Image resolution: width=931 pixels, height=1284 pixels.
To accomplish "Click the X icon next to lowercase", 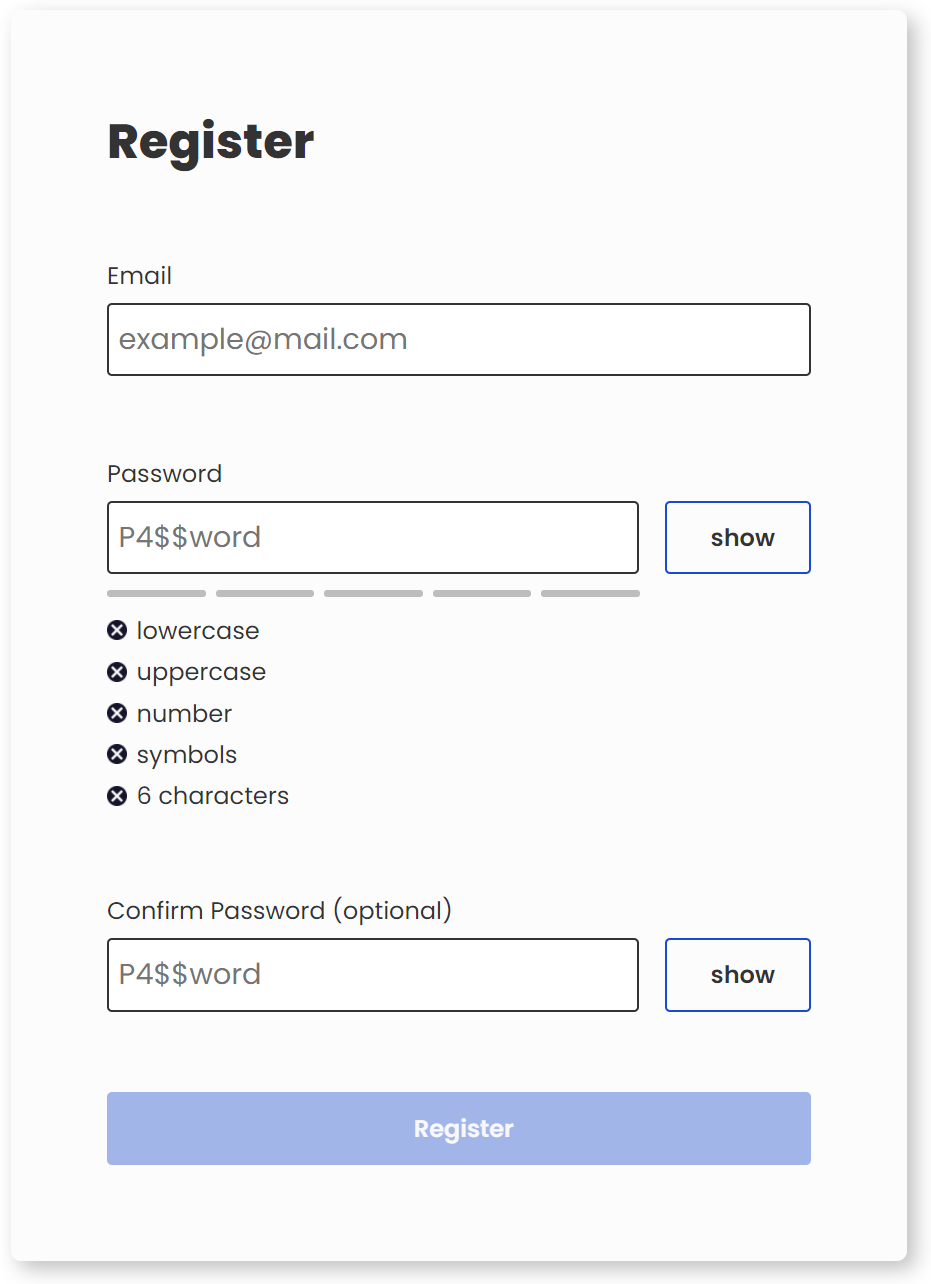I will point(117,630).
